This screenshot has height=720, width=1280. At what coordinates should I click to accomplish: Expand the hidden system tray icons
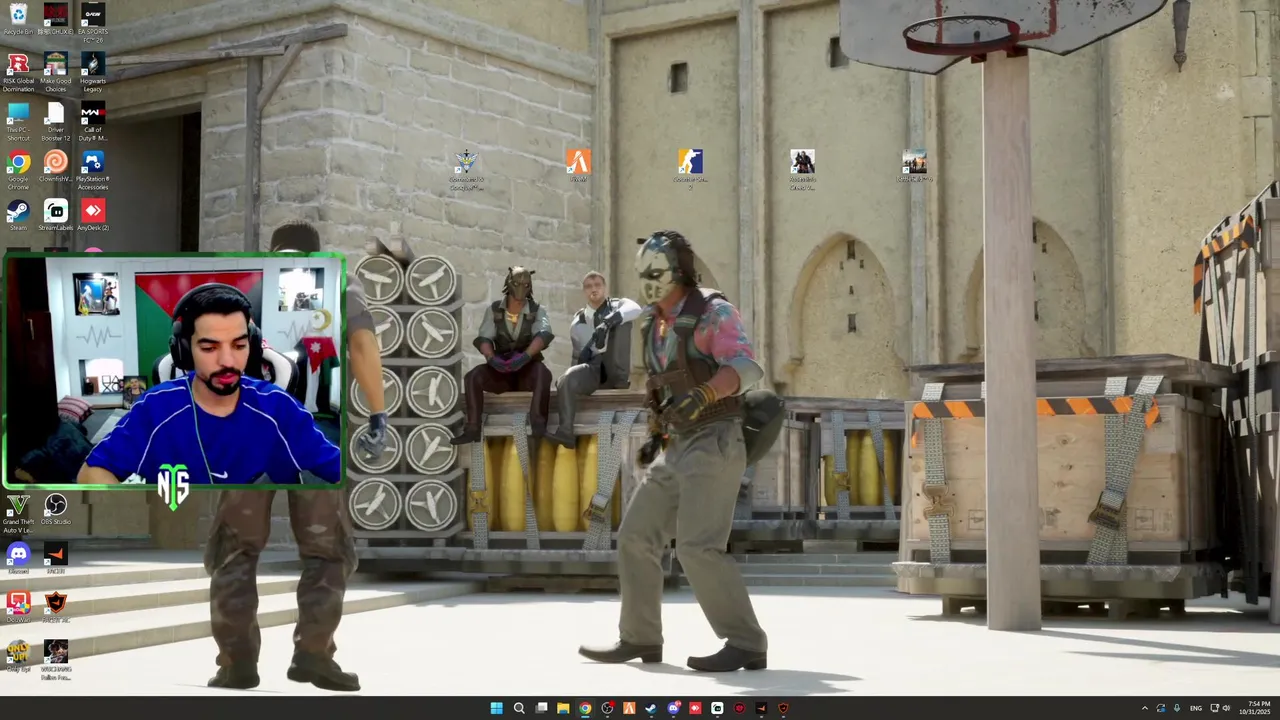point(1145,708)
